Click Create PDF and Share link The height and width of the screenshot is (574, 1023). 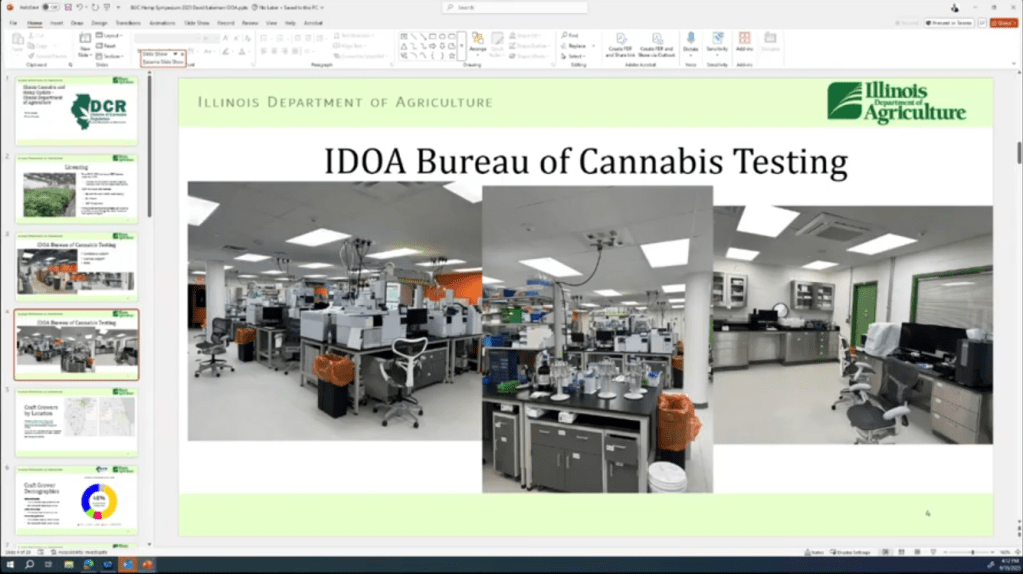620,44
